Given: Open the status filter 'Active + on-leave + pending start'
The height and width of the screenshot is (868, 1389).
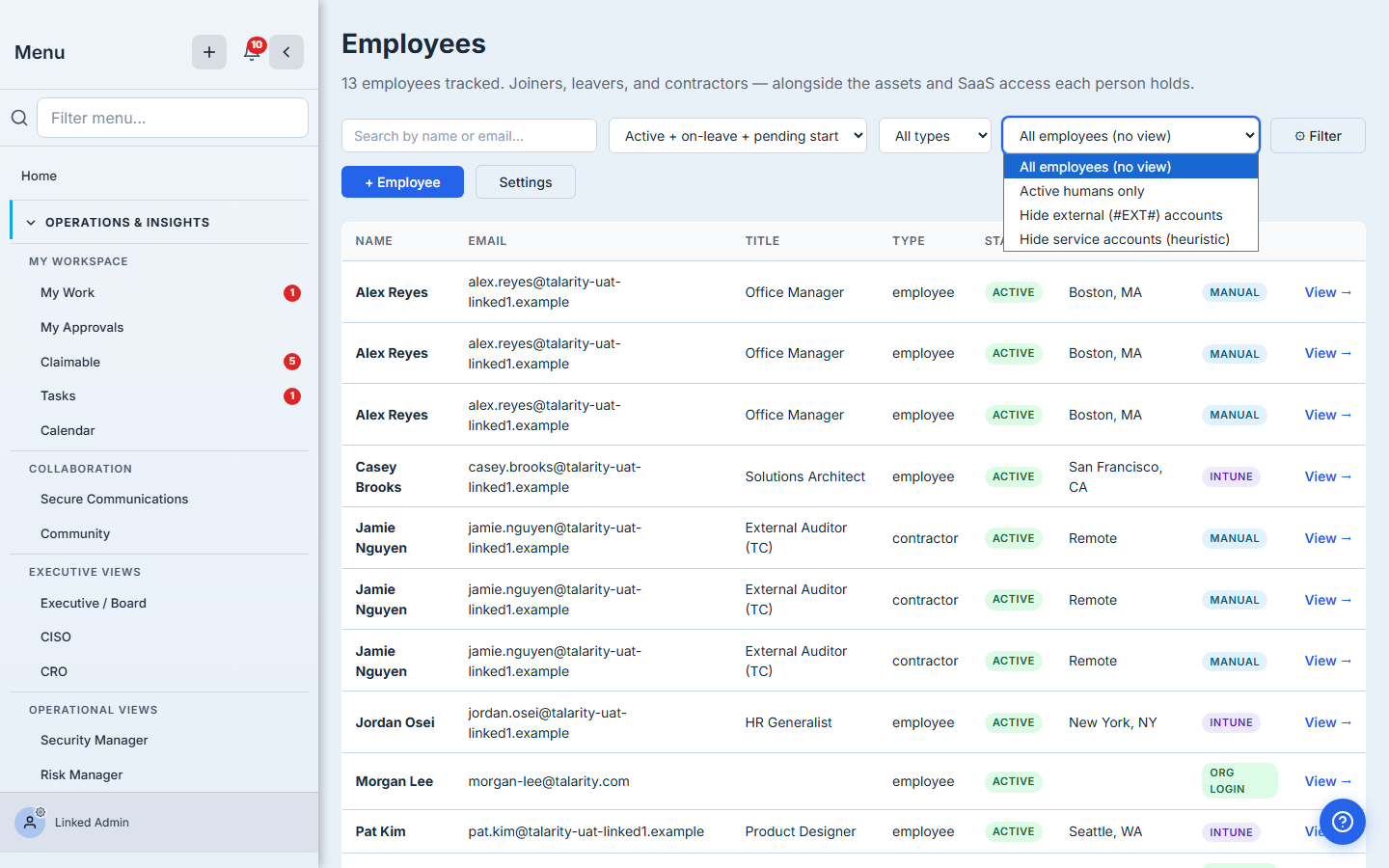Looking at the screenshot, I should [x=738, y=136].
